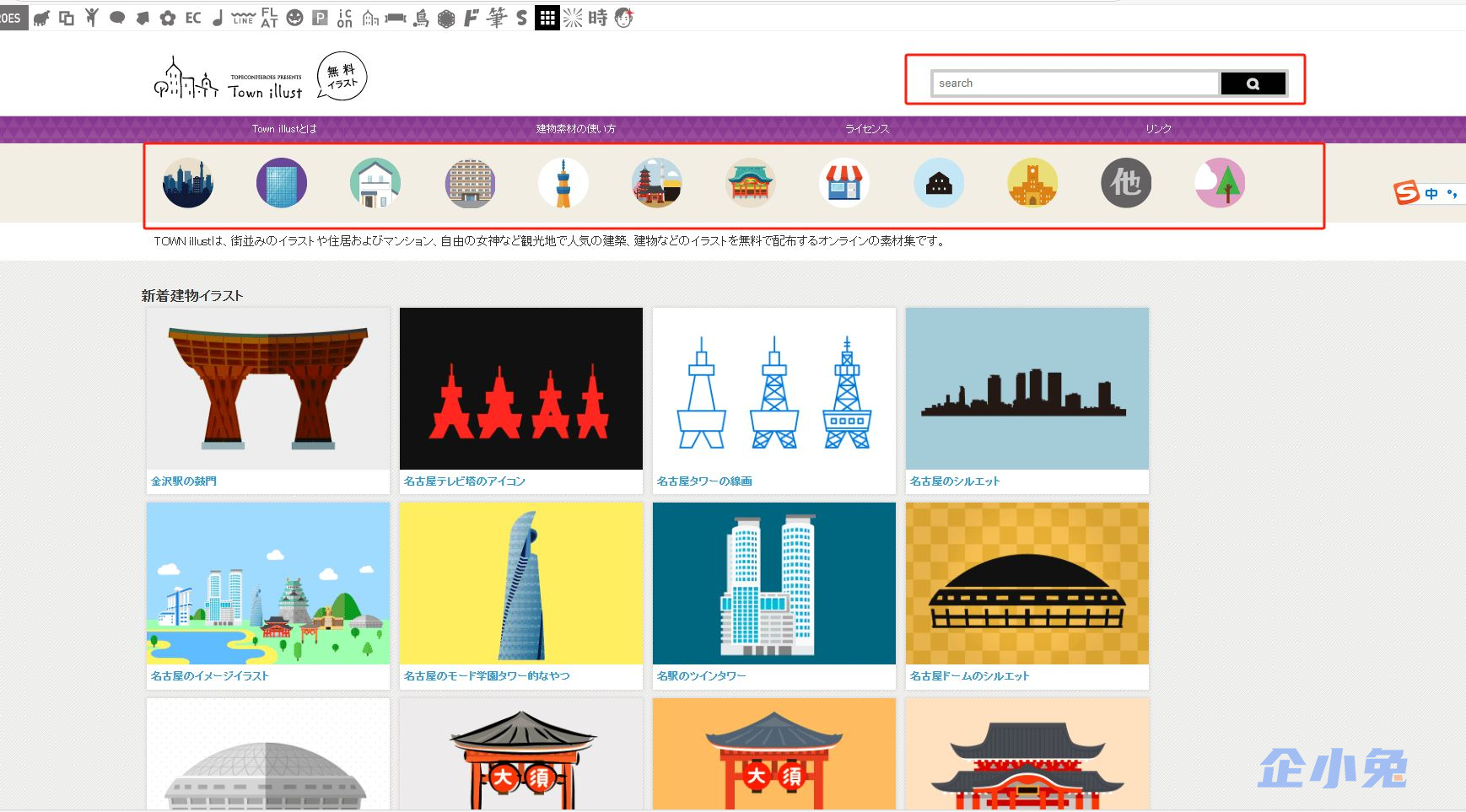Click the 'ic on' icon in top toolbar
Viewport: 1466px width, 812px height.
coord(344,18)
